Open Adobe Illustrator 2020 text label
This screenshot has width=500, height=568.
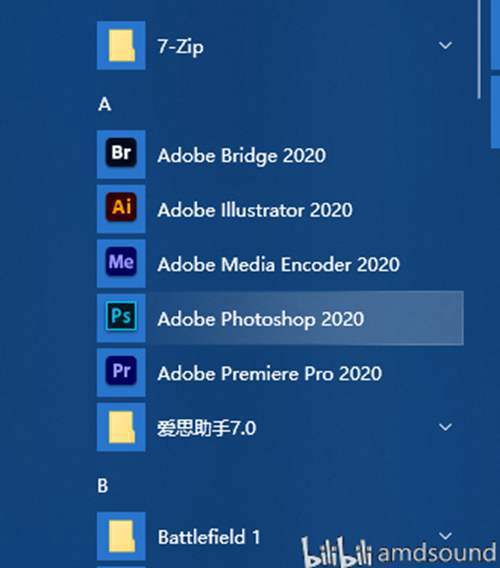point(255,210)
